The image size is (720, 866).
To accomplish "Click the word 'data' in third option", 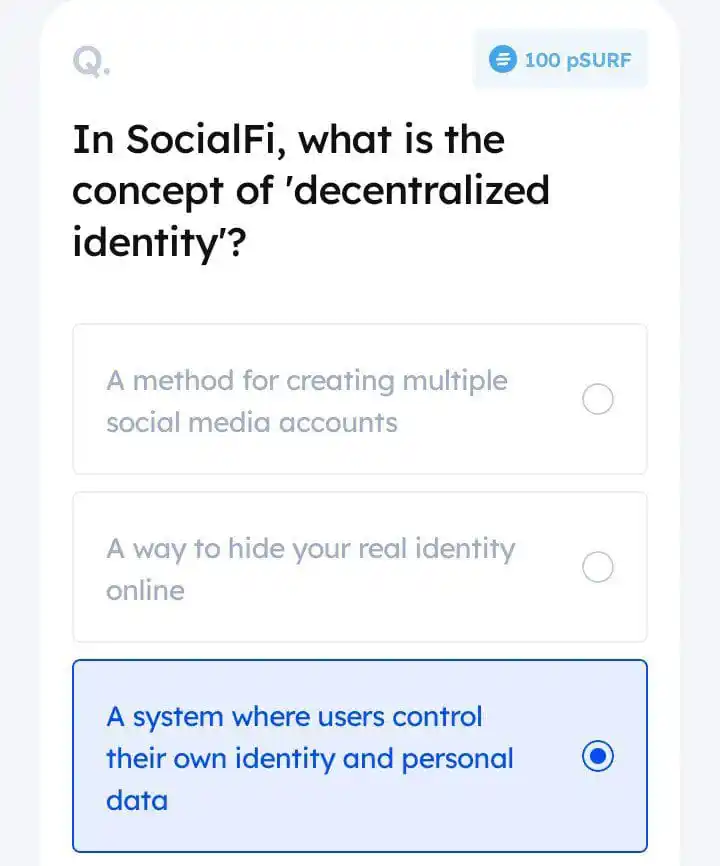I will pos(137,800).
